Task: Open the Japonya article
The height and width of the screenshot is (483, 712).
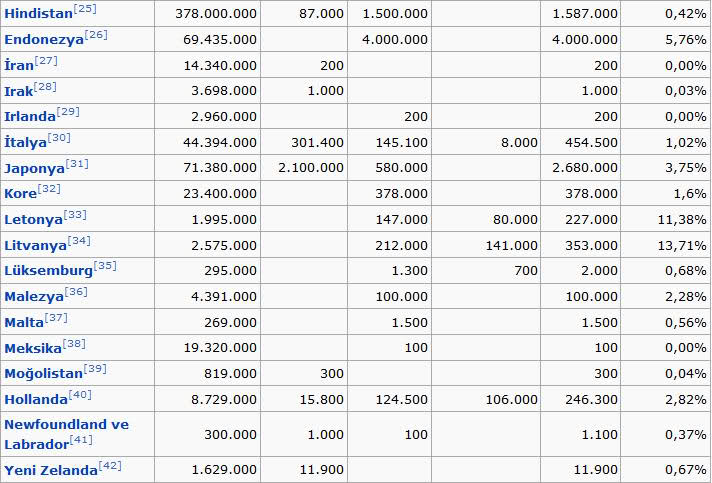Action: tap(33, 169)
